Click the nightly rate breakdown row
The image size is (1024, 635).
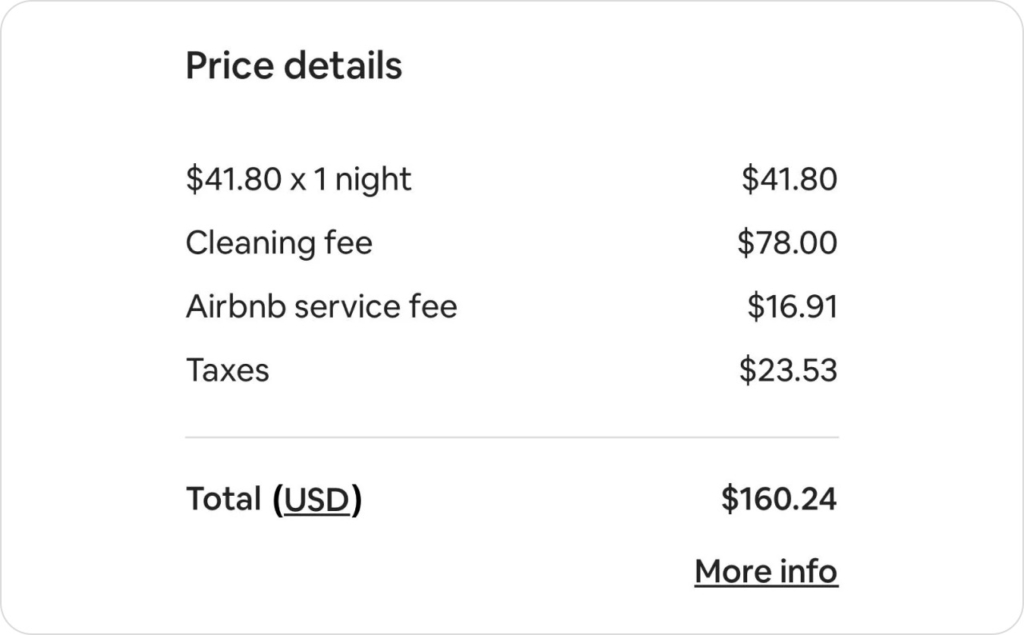pyautogui.click(x=511, y=178)
